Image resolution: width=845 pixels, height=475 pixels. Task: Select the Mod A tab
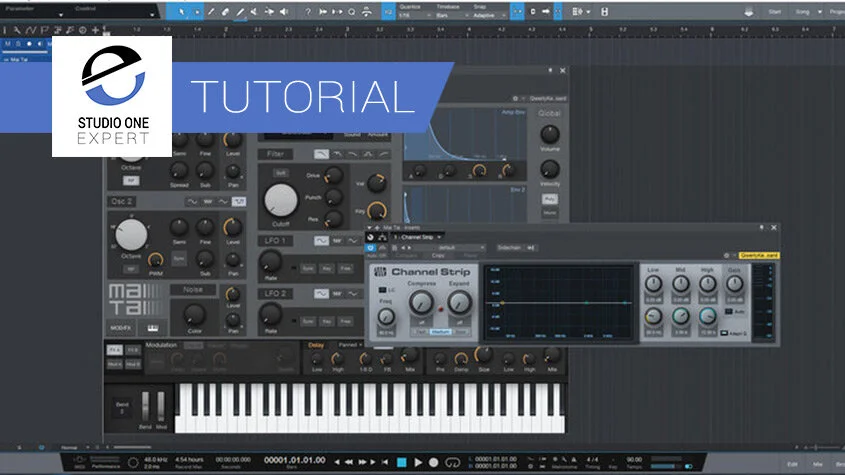click(114, 364)
